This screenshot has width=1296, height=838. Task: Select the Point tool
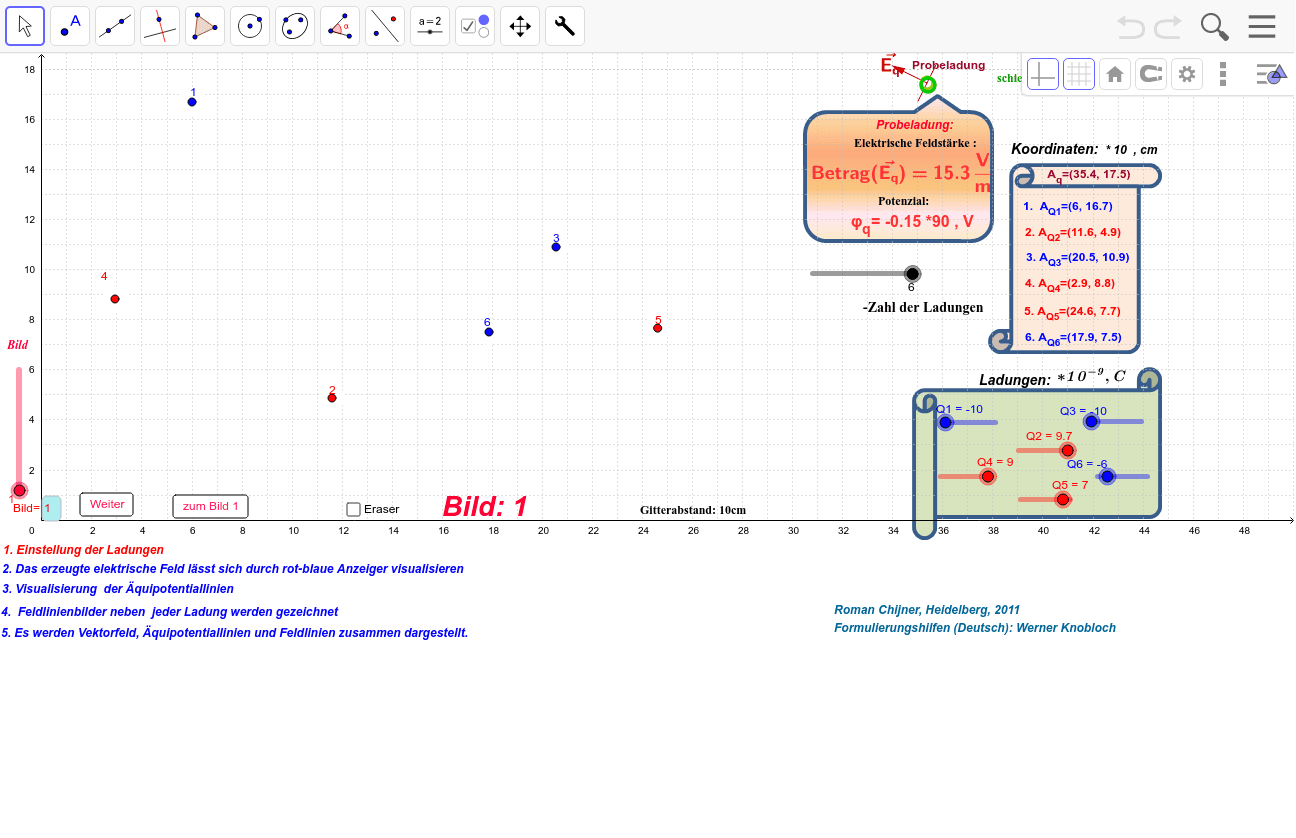click(x=70, y=26)
